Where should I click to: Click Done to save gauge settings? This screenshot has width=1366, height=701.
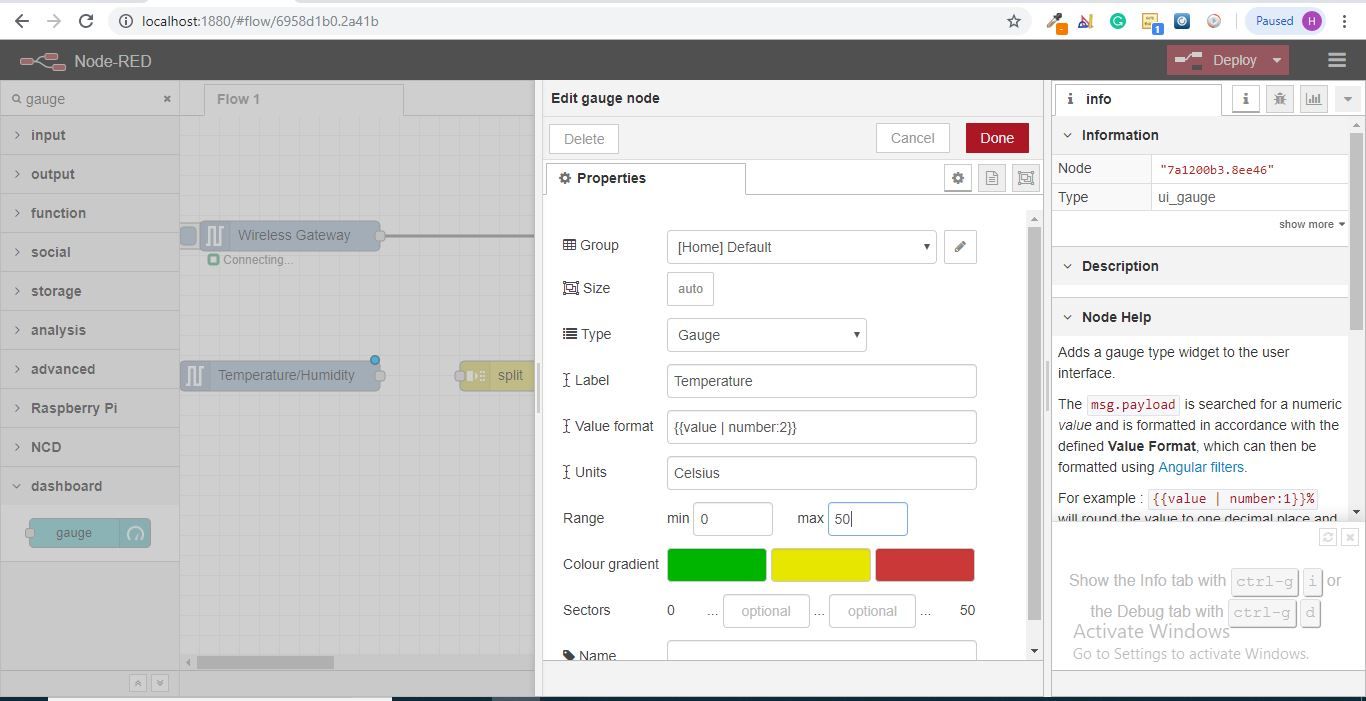click(997, 138)
